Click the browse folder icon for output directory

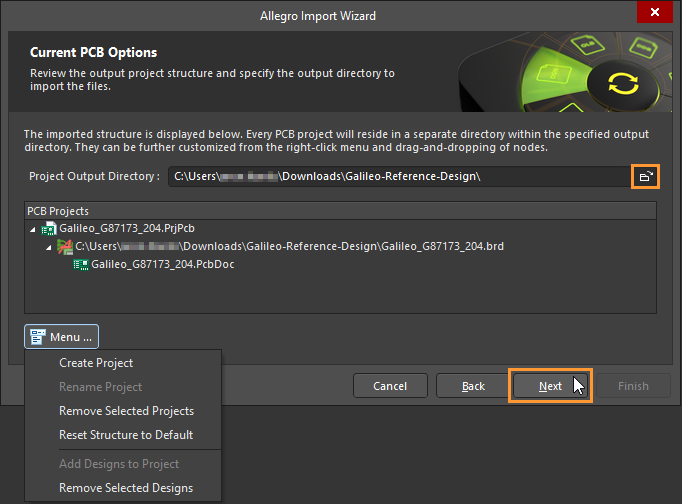(x=646, y=177)
